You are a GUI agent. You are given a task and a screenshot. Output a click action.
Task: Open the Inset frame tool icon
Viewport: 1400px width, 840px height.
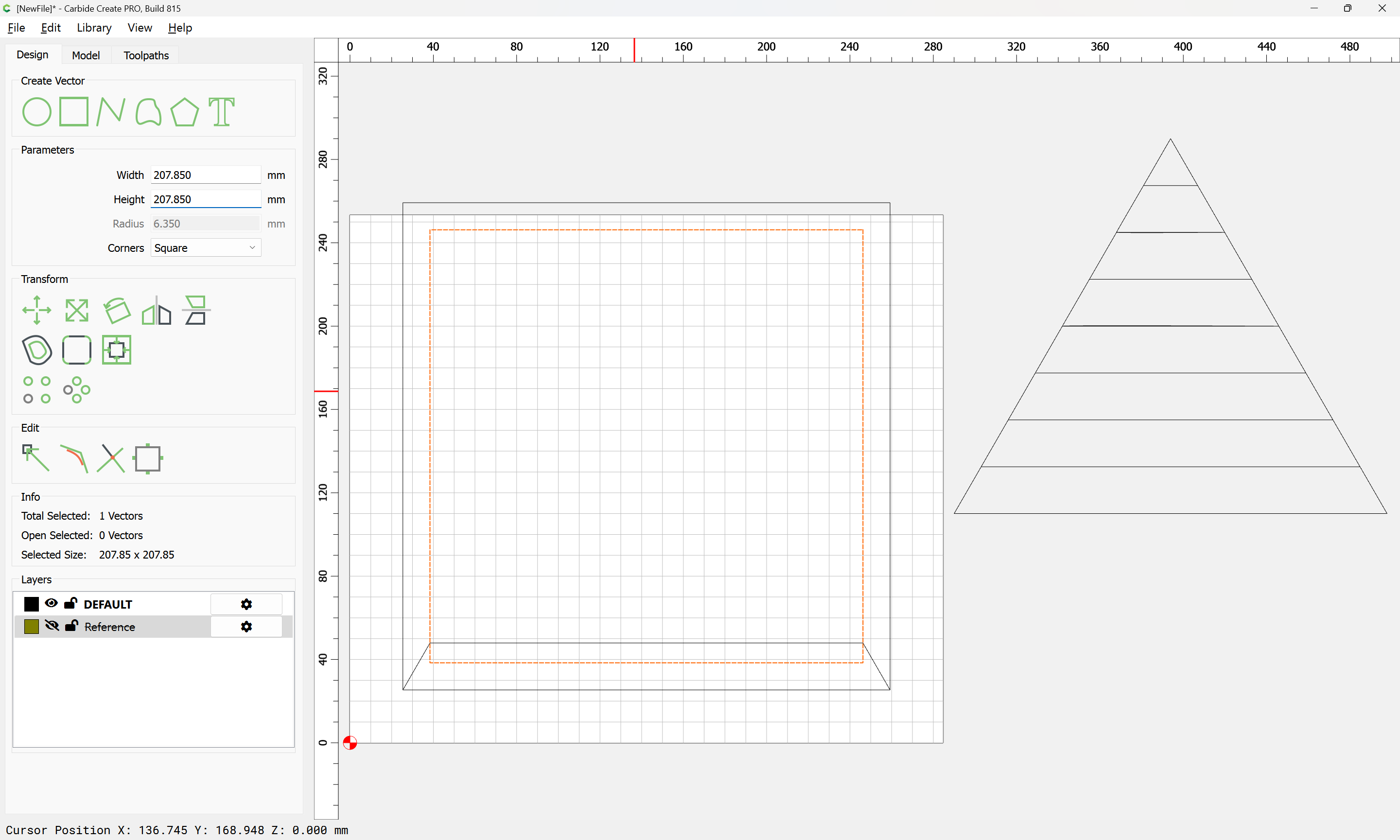click(x=117, y=350)
